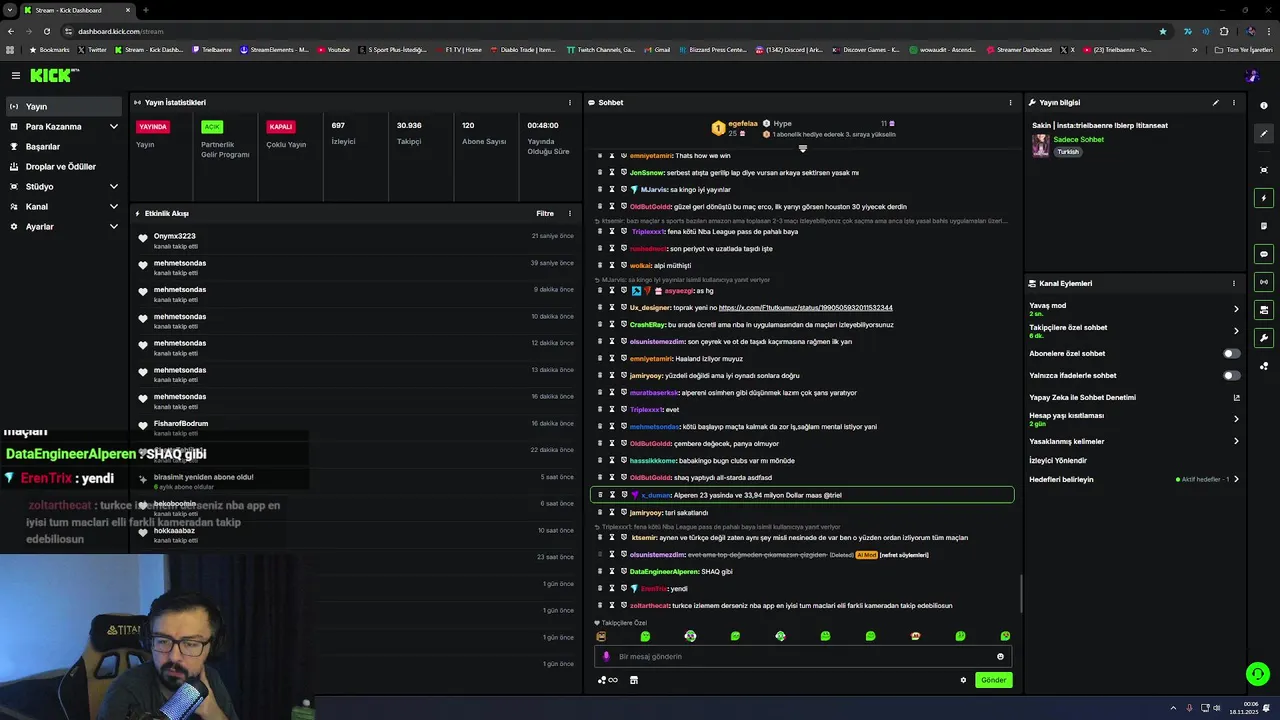Click the Turkish language tag
1280x720 pixels.
(x=1068, y=152)
